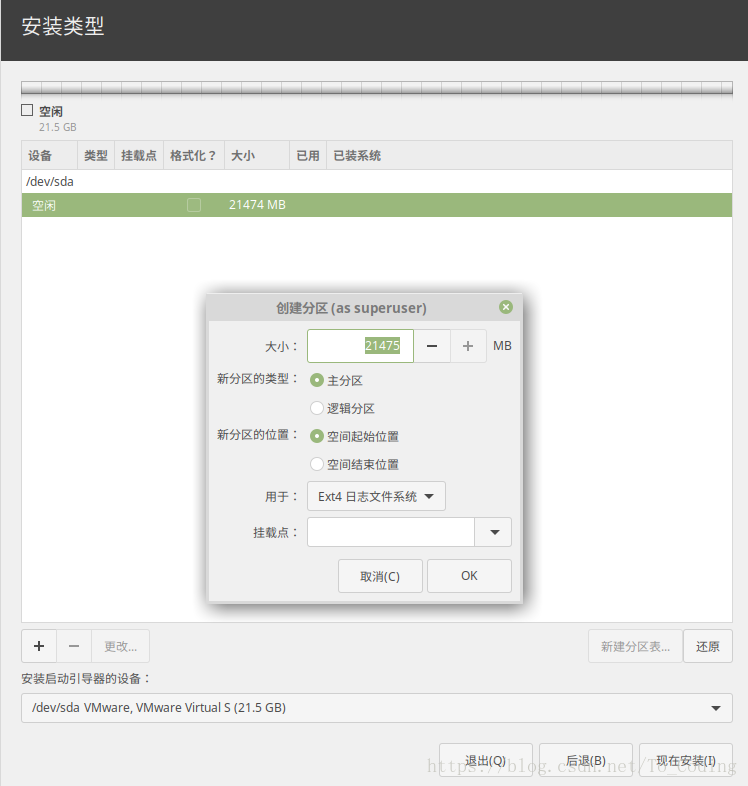This screenshot has height=786, width=748.
Task: Cancel with the 取消(C) button
Action: [x=380, y=576]
